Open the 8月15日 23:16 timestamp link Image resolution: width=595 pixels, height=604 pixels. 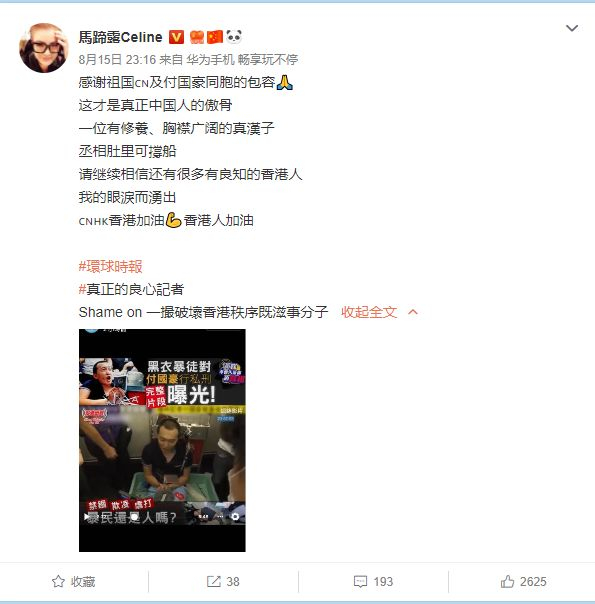click(117, 60)
